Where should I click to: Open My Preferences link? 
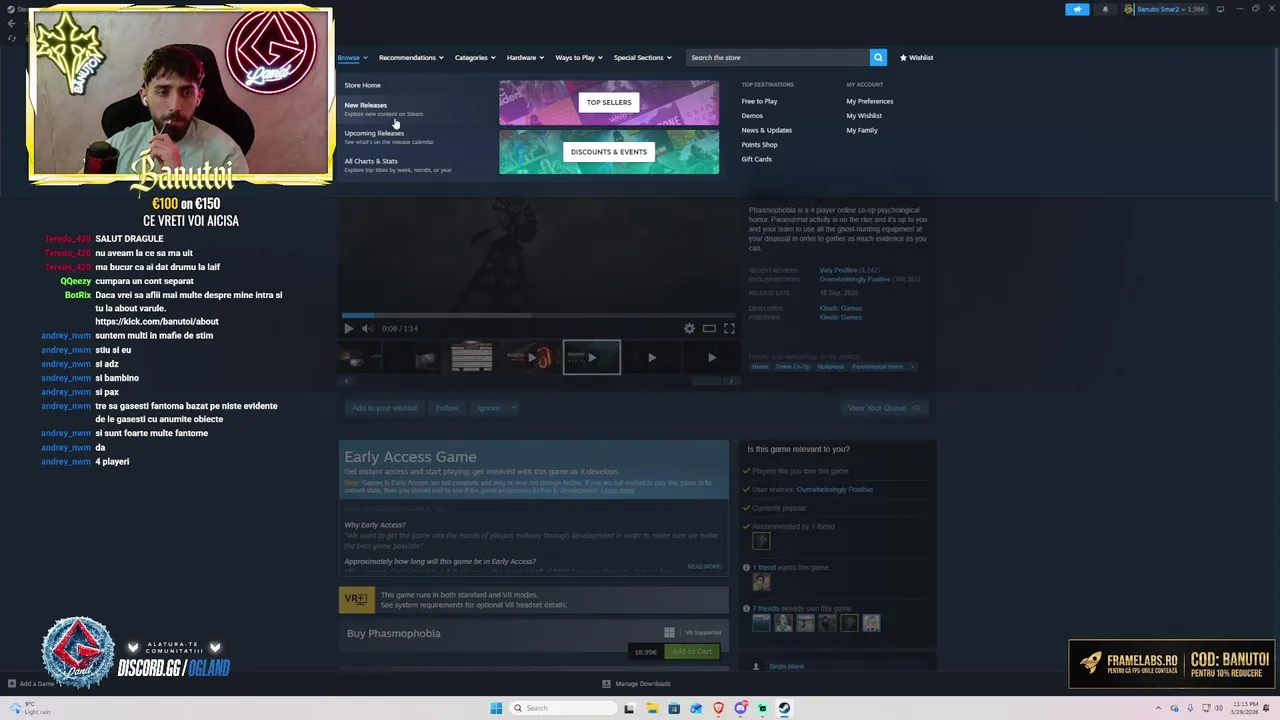[869, 101]
